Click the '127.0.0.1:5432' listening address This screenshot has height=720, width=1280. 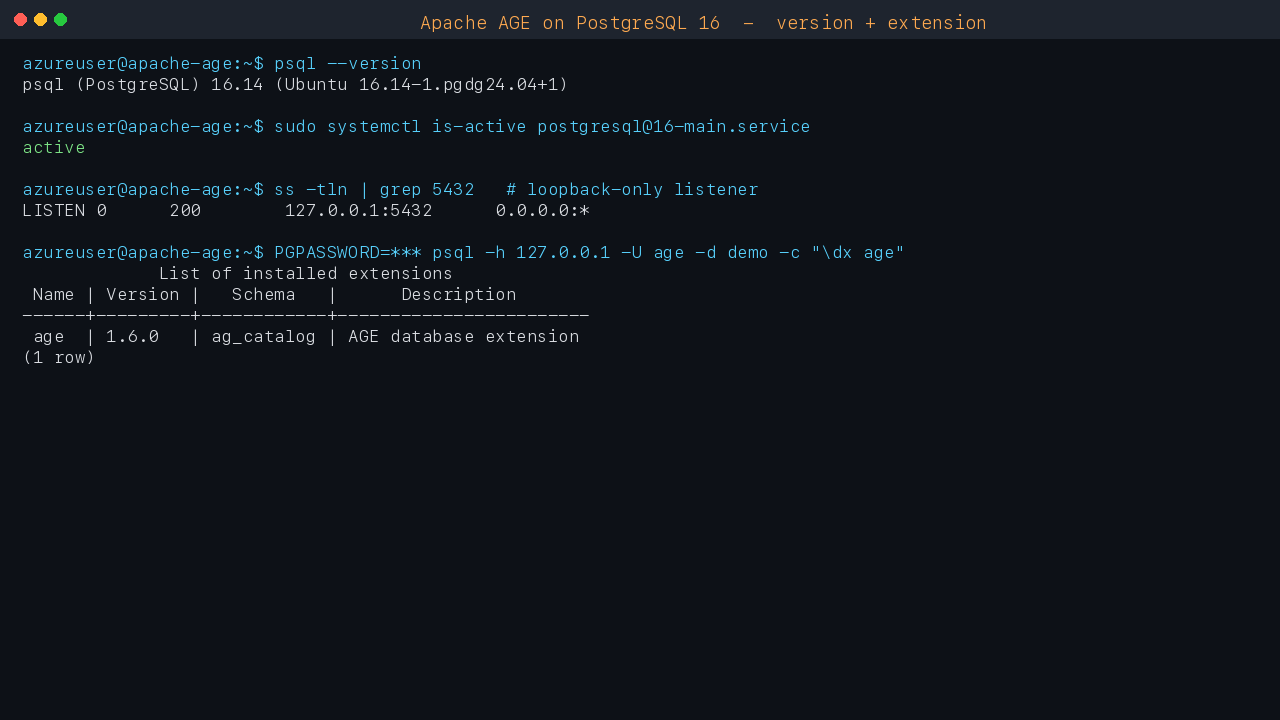(359, 211)
